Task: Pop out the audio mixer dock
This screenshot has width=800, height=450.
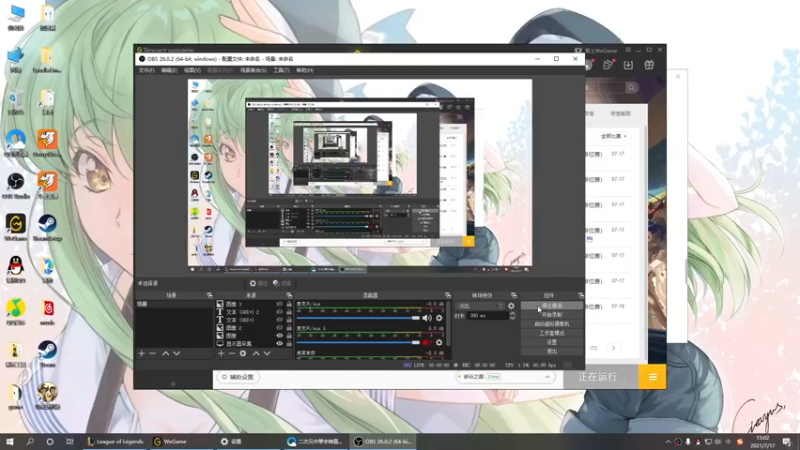Action: 447,295
